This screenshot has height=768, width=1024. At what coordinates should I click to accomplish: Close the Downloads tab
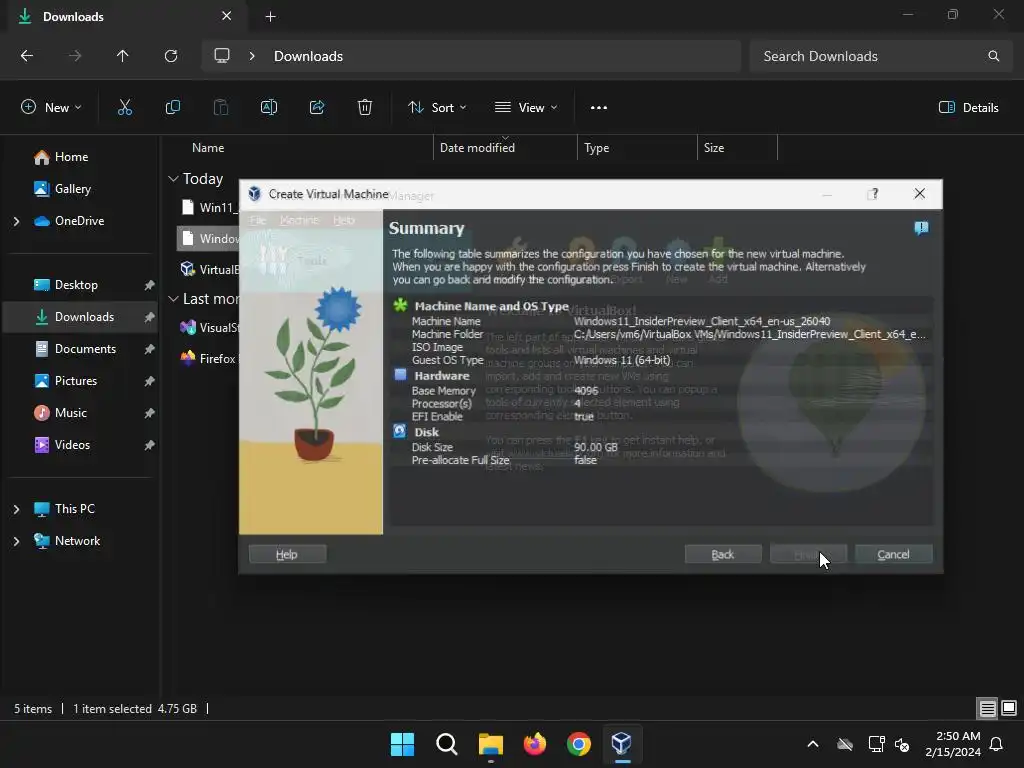click(x=227, y=16)
